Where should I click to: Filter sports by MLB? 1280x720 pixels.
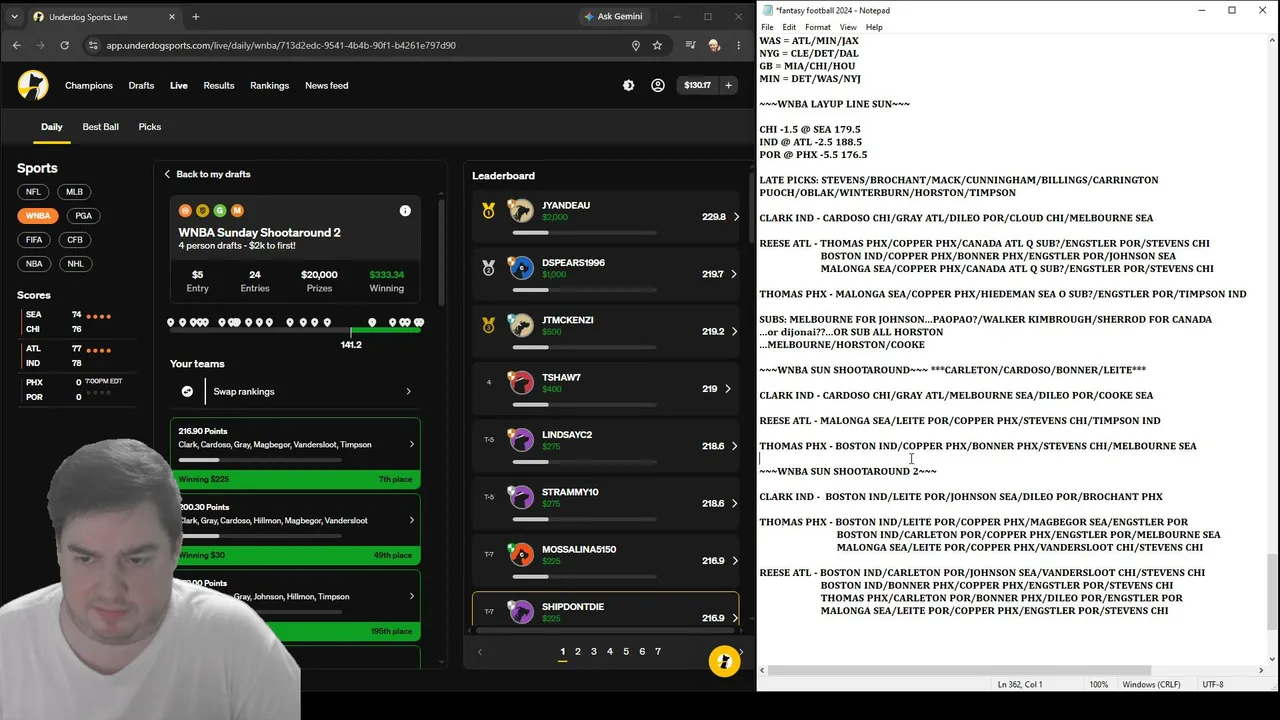point(75,192)
